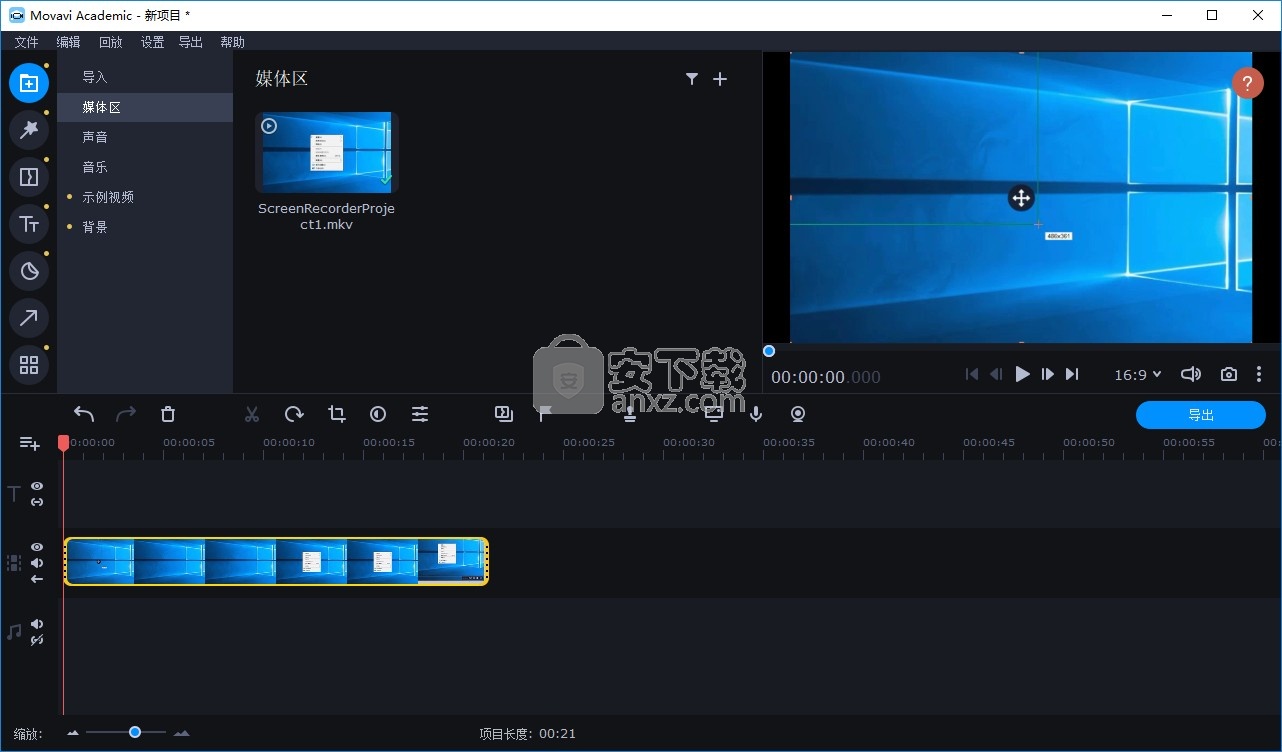Viewport: 1282px width, 752px height.
Task: Play the preview video
Action: 1022,374
